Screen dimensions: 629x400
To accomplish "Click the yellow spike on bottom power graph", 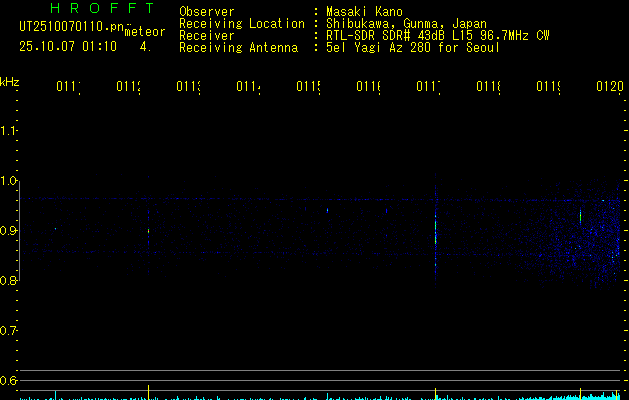I will point(148,390).
